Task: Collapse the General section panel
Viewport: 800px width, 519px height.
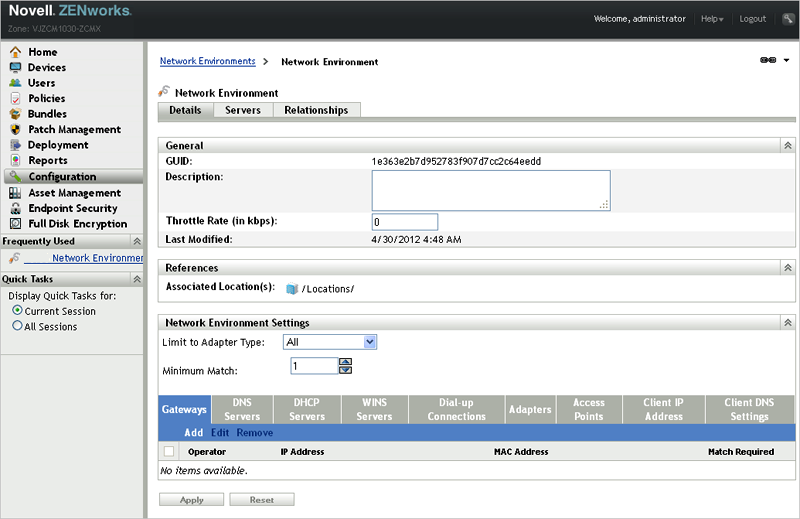Action: [787, 146]
